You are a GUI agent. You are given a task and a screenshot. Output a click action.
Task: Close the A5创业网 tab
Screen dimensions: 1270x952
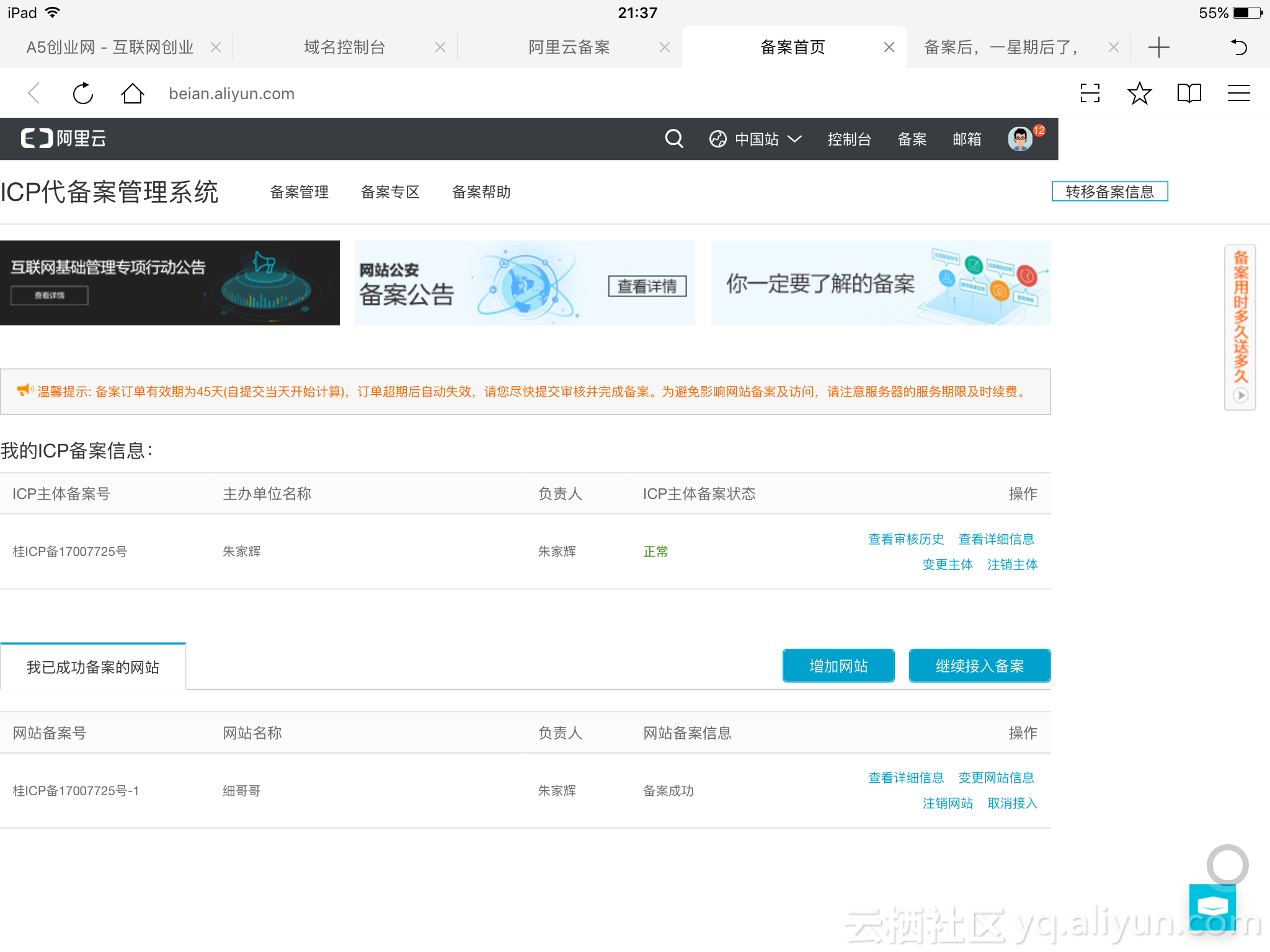pos(216,47)
